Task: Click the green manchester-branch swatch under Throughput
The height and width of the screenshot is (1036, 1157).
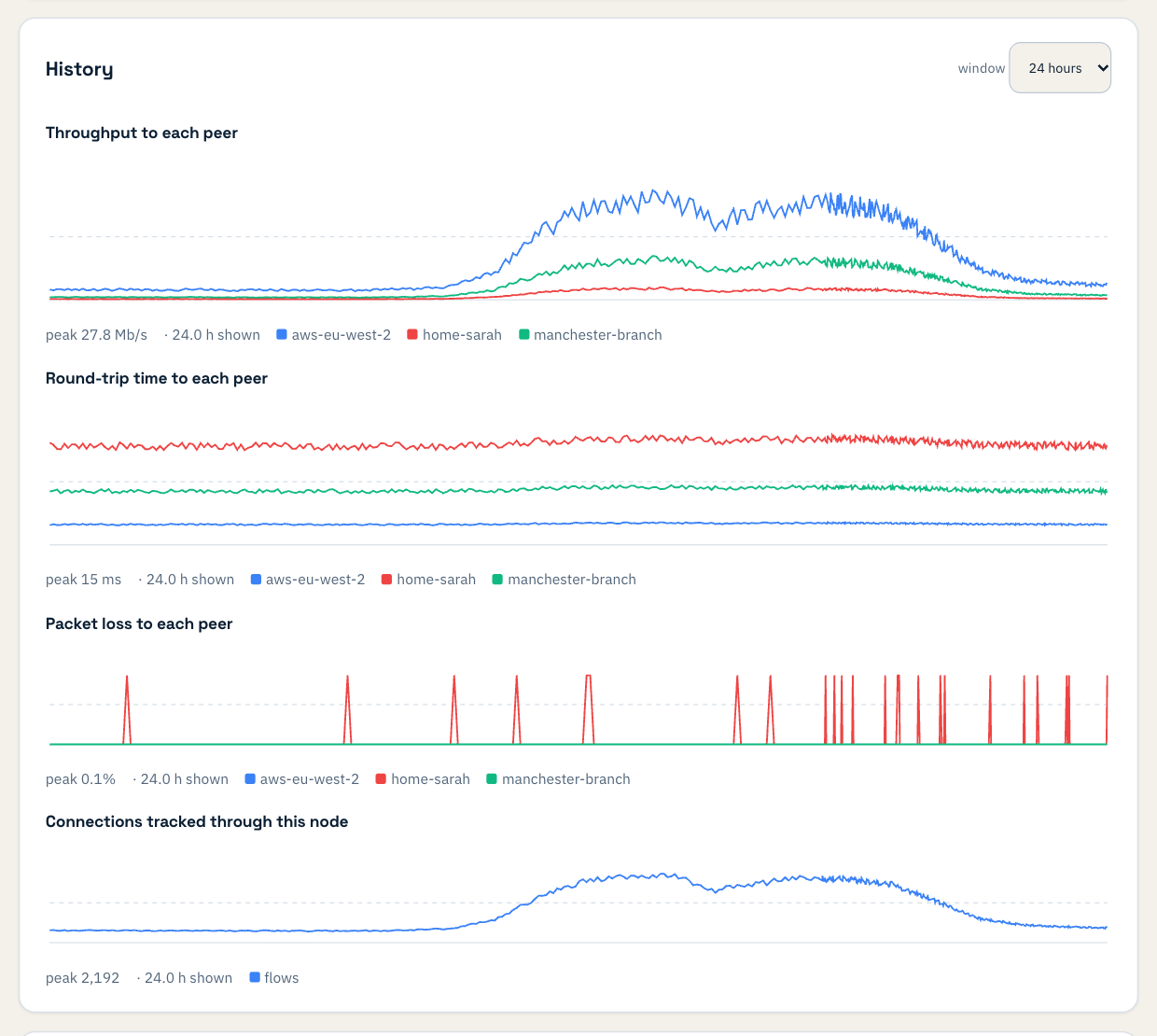Action: (524, 334)
